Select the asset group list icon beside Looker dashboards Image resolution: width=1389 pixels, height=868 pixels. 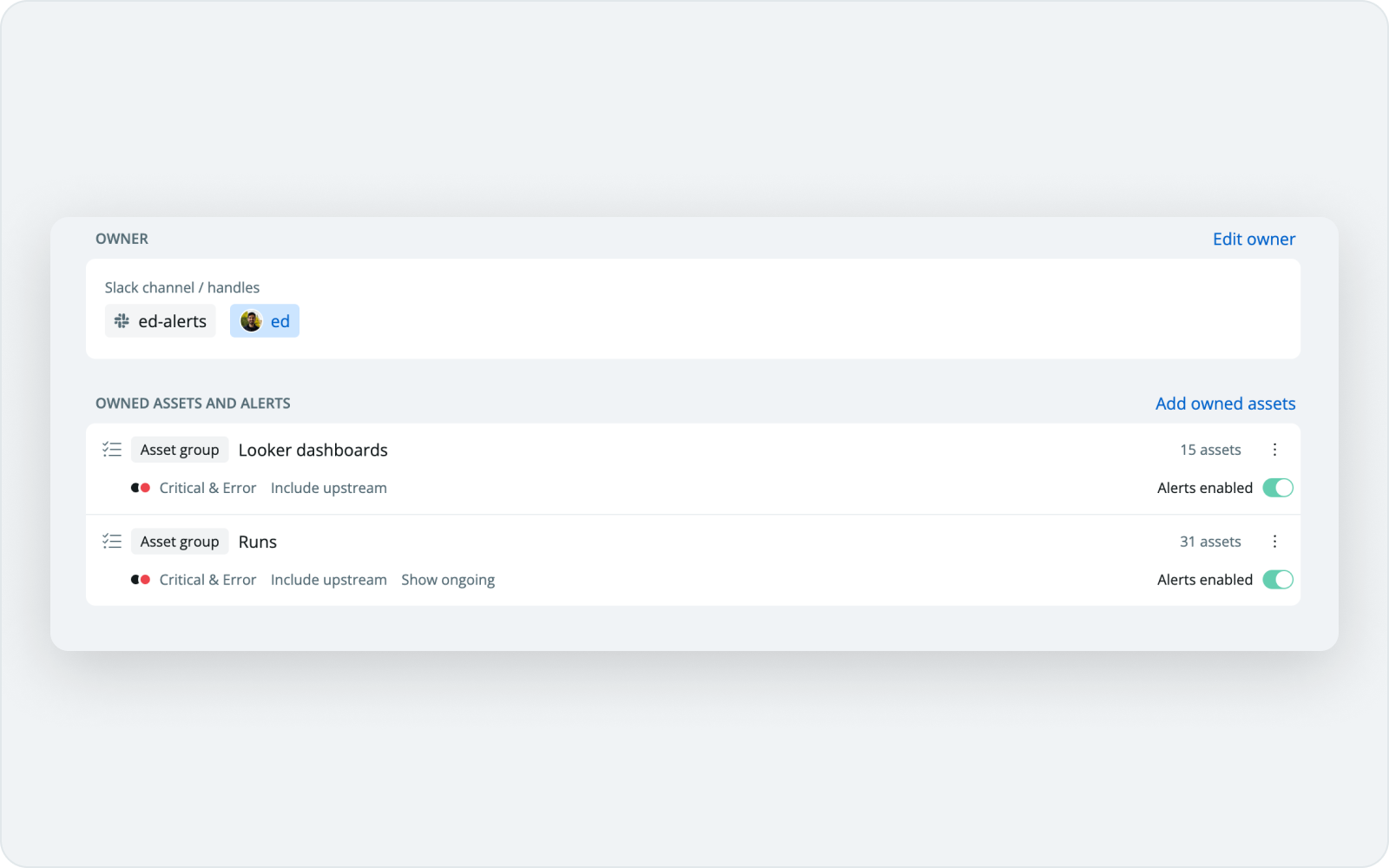112,450
